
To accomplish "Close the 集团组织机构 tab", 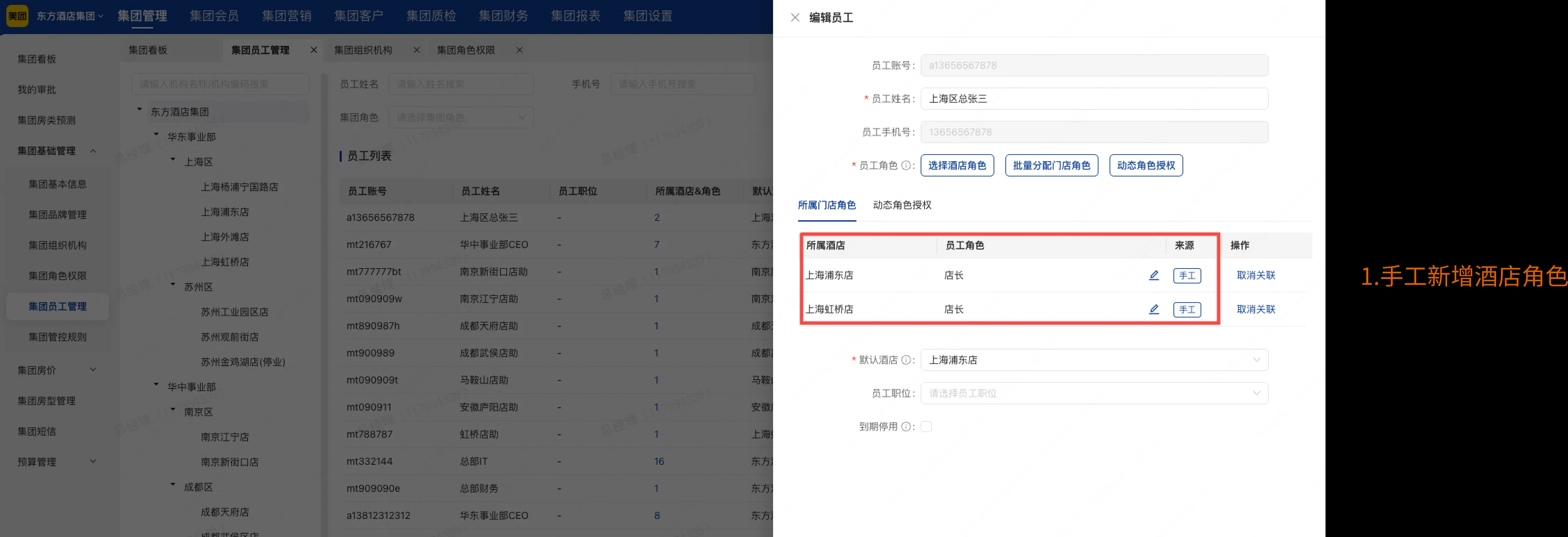I will click(x=416, y=50).
